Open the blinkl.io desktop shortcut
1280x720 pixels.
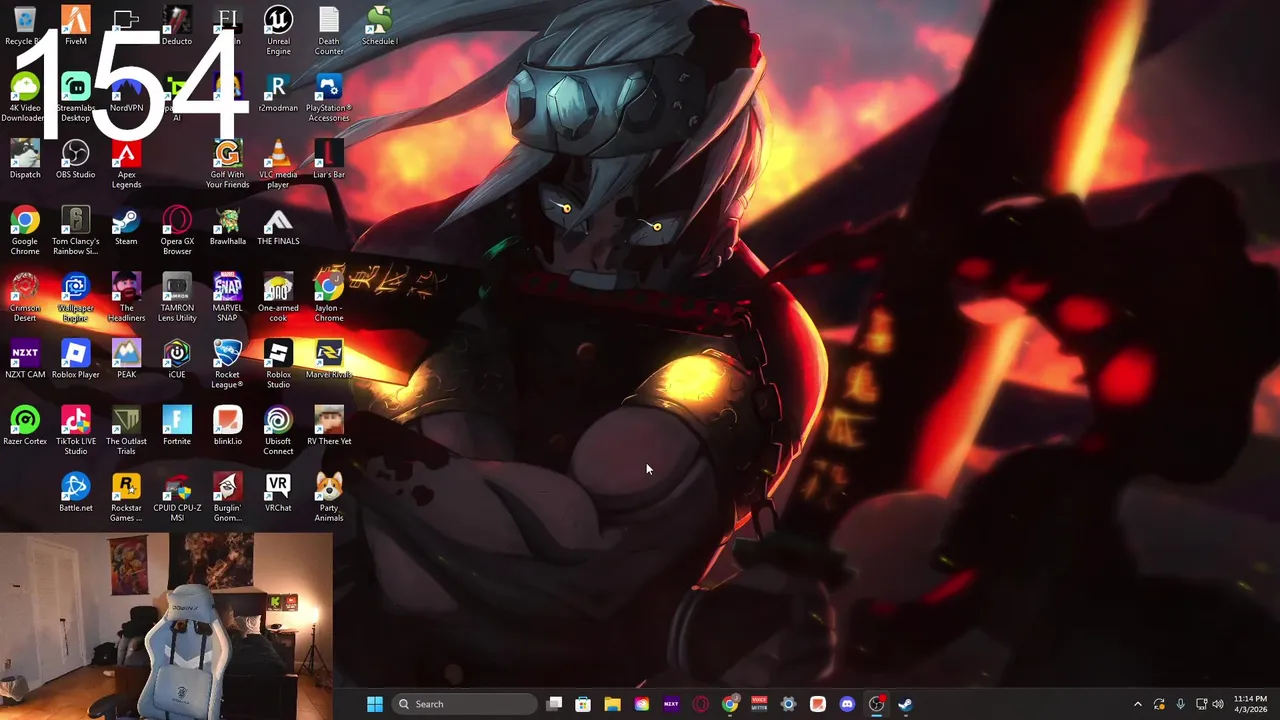(x=228, y=426)
